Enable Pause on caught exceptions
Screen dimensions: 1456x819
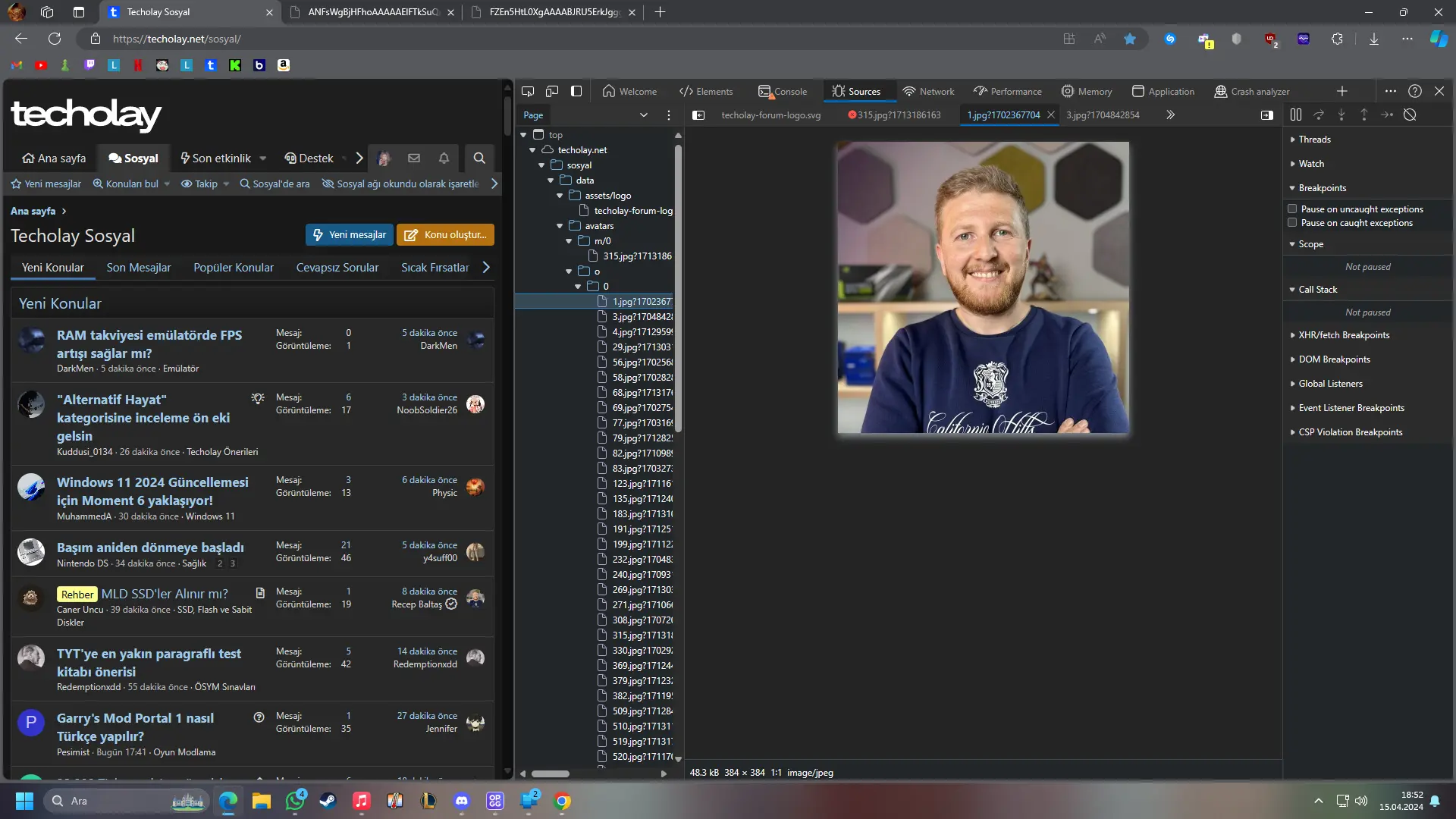point(1292,222)
